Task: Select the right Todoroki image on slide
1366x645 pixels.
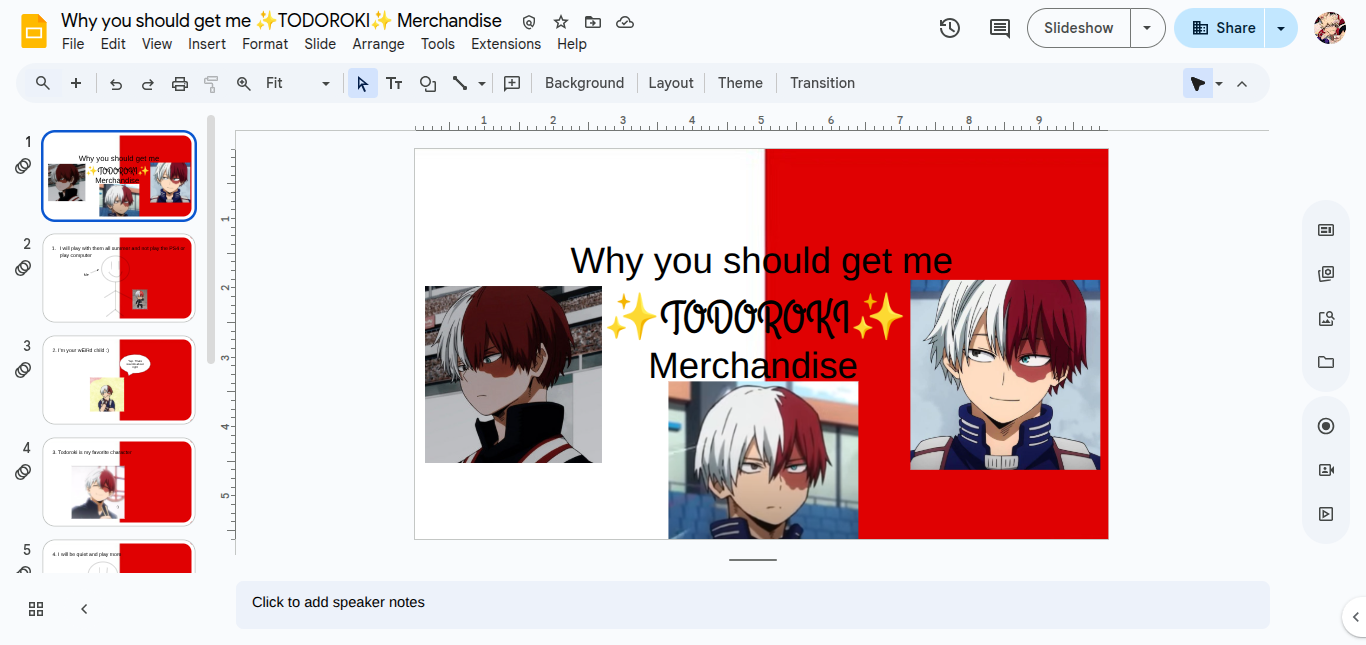Action: 1005,374
